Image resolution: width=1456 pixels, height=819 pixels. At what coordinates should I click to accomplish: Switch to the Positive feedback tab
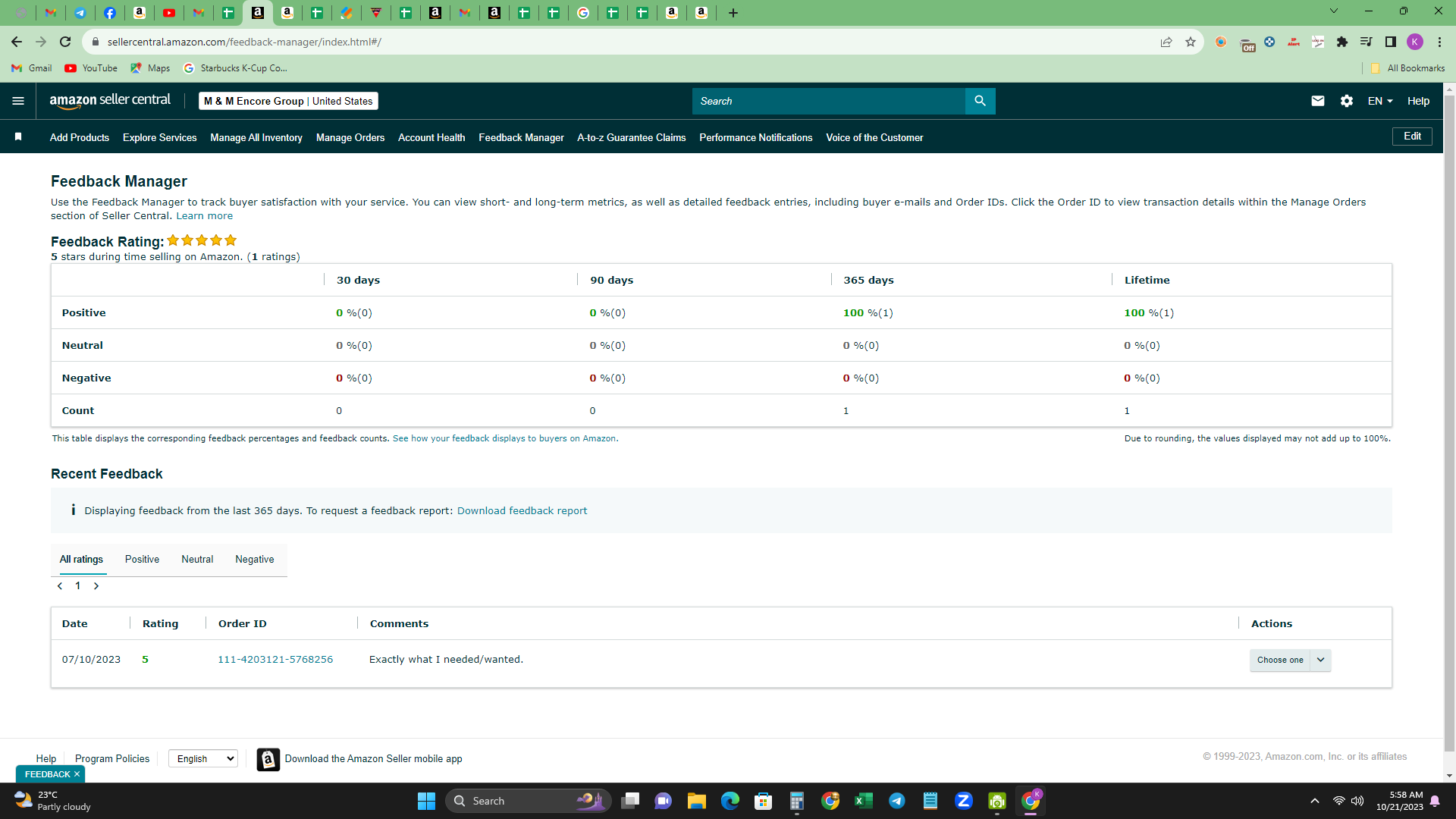coord(142,560)
